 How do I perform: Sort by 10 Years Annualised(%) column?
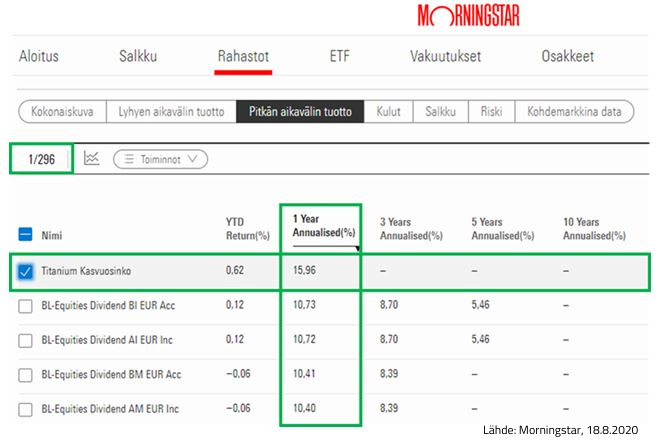click(x=594, y=229)
